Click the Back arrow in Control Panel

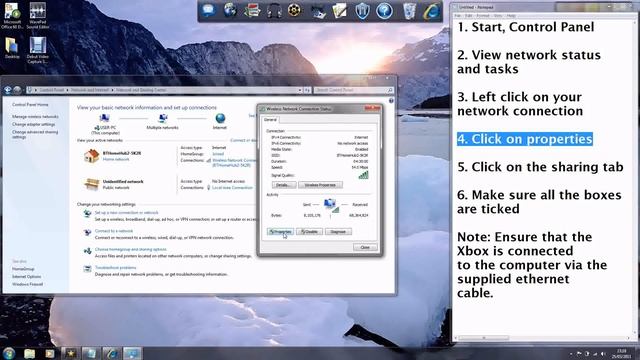[8, 90]
